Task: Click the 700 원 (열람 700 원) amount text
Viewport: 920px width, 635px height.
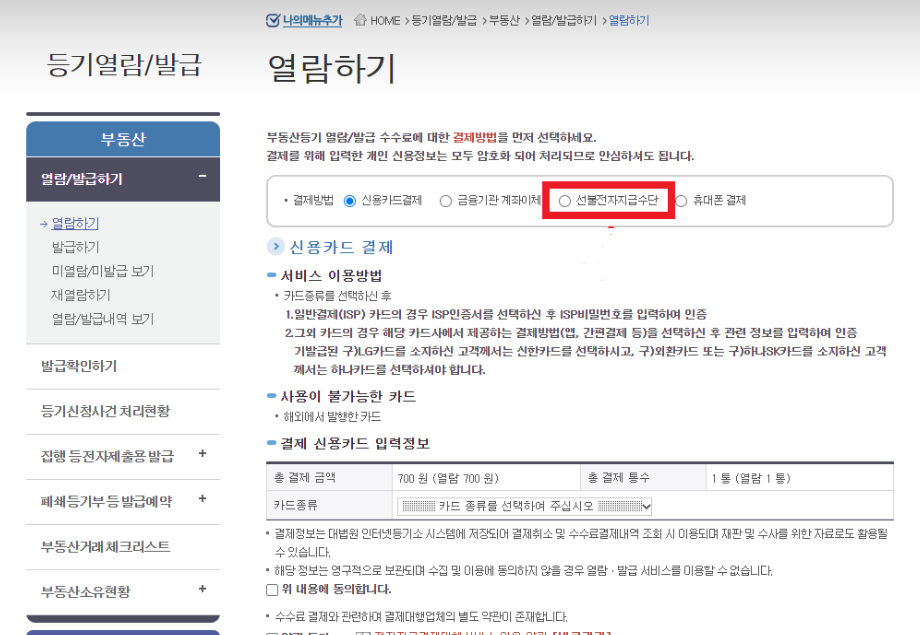Action: (x=448, y=479)
